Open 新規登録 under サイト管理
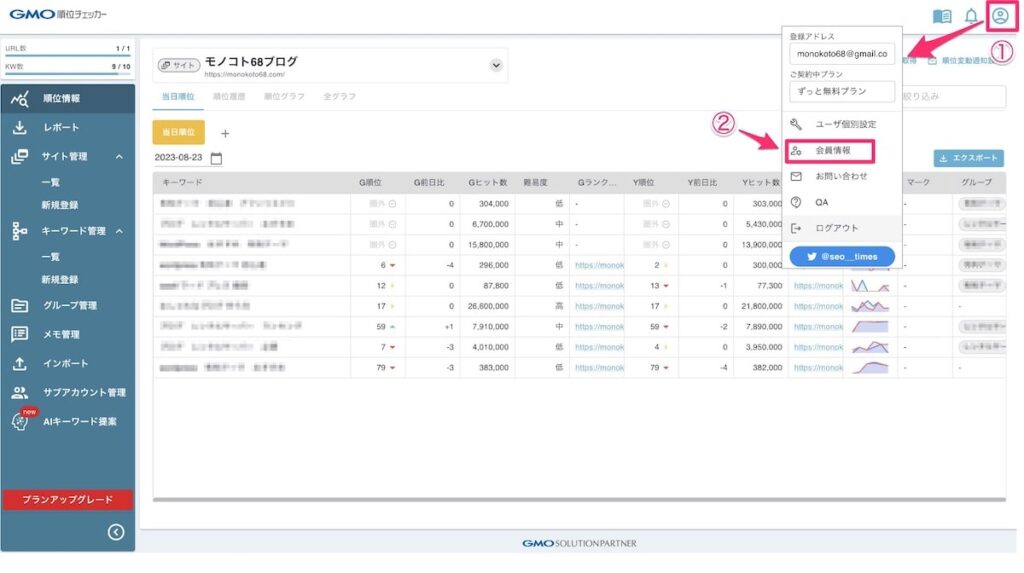1024x573 pixels. point(59,205)
